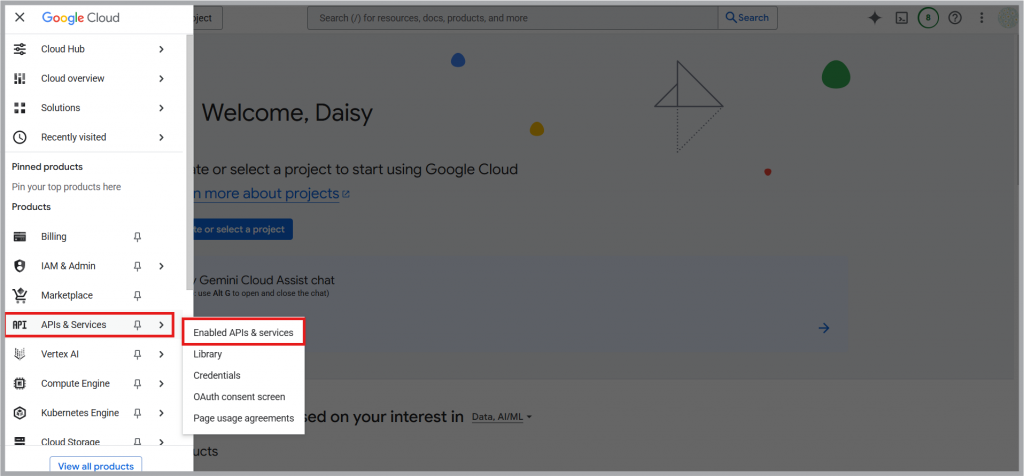Image resolution: width=1024 pixels, height=476 pixels.
Task: Click the Cloud Storage icon
Action: pyautogui.click(x=20, y=441)
